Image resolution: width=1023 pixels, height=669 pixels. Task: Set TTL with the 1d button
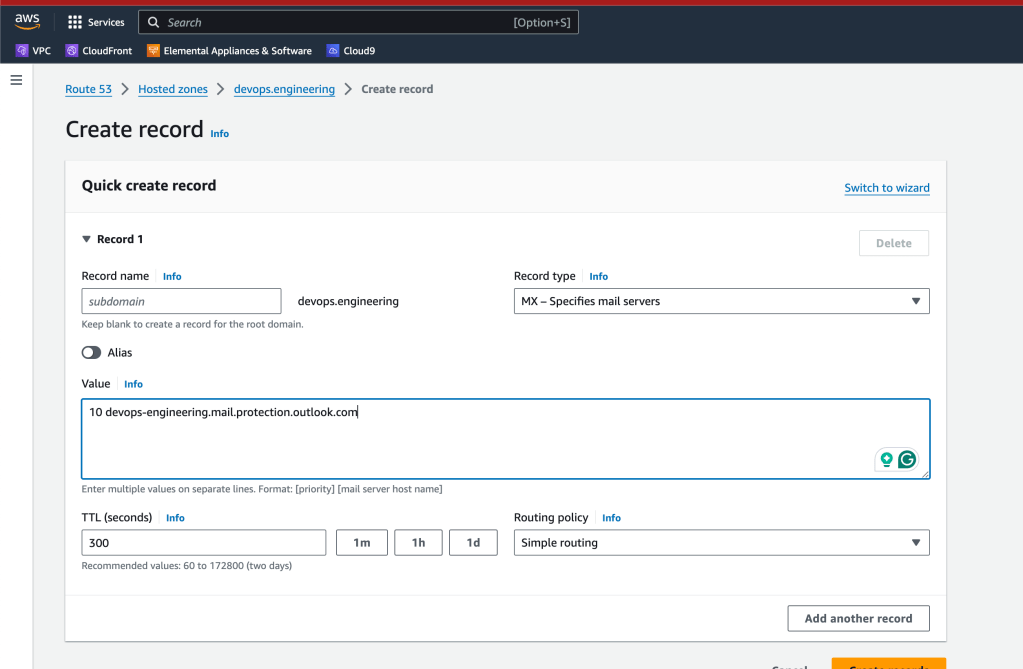pos(473,542)
